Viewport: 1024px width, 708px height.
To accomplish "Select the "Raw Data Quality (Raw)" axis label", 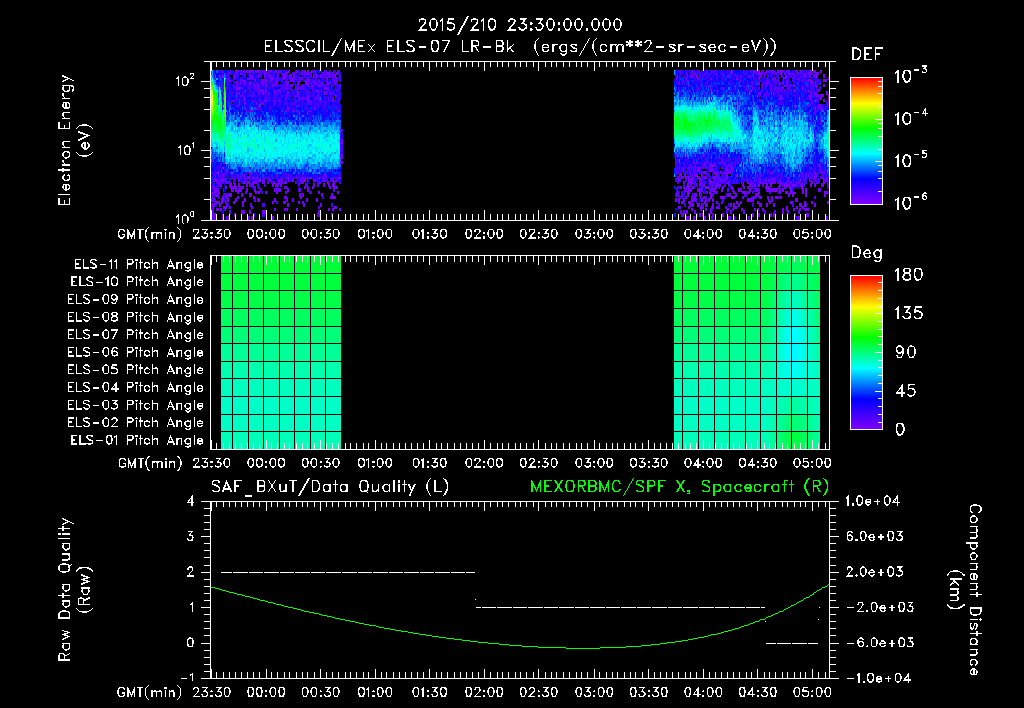I will point(74,590).
